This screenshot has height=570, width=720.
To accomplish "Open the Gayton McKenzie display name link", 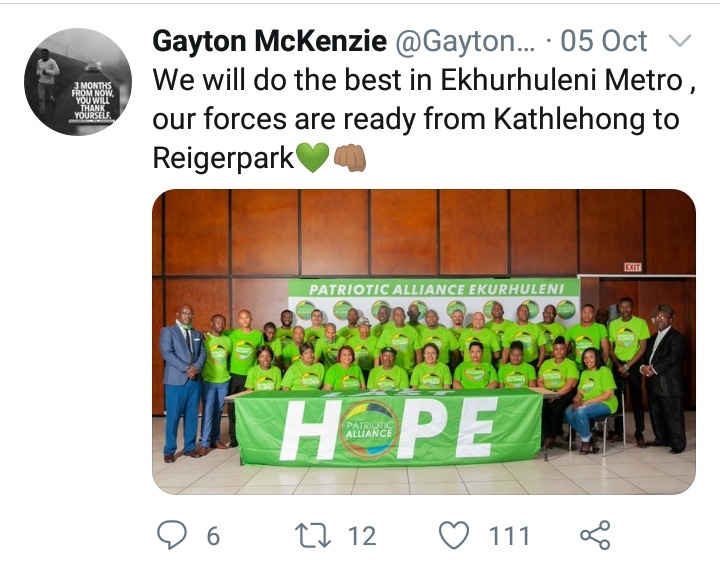I will (x=270, y=41).
